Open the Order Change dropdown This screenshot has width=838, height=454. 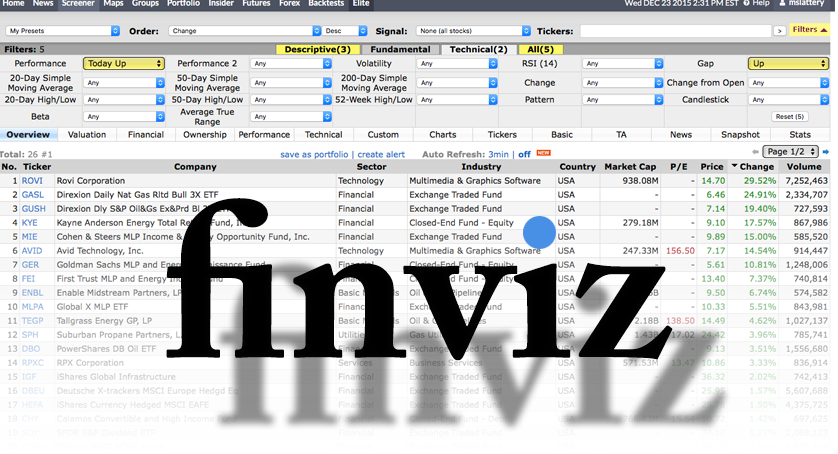click(245, 31)
